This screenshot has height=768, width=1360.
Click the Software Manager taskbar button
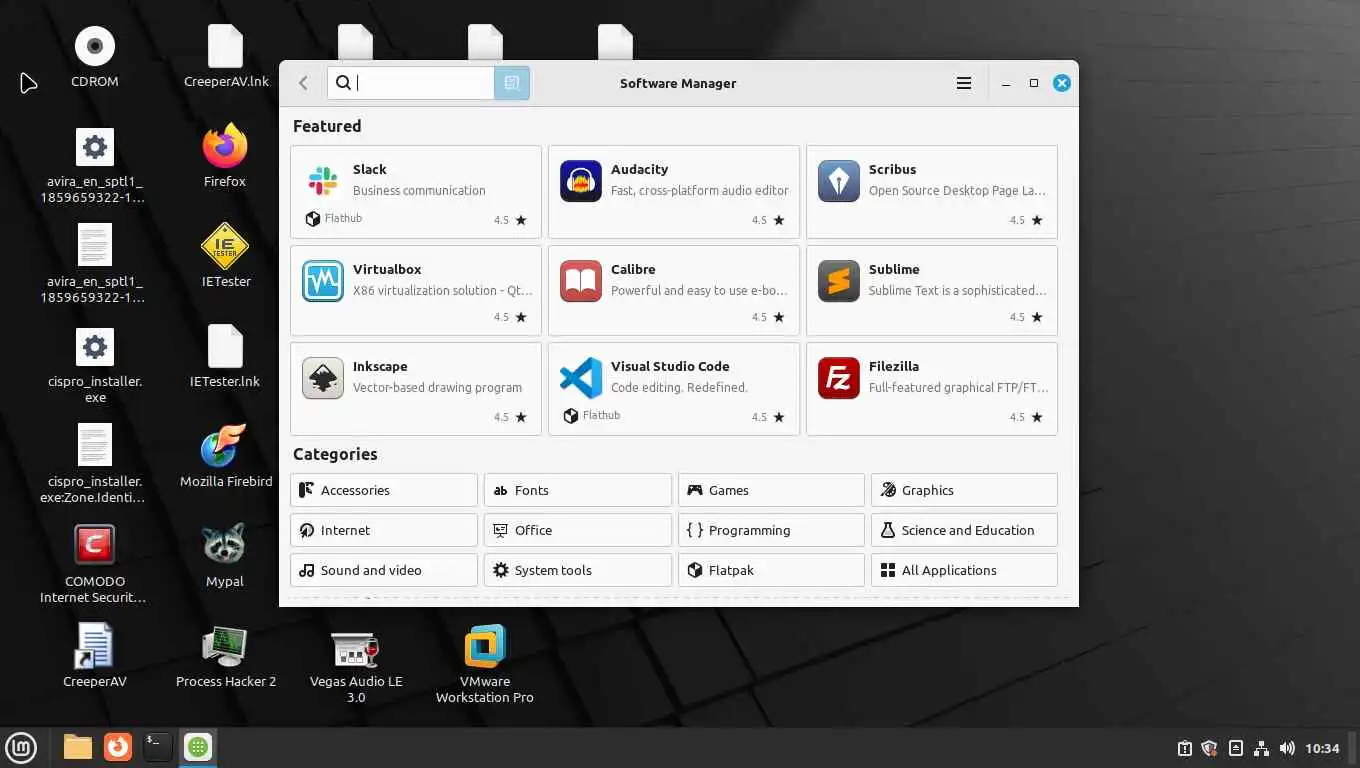click(x=198, y=746)
